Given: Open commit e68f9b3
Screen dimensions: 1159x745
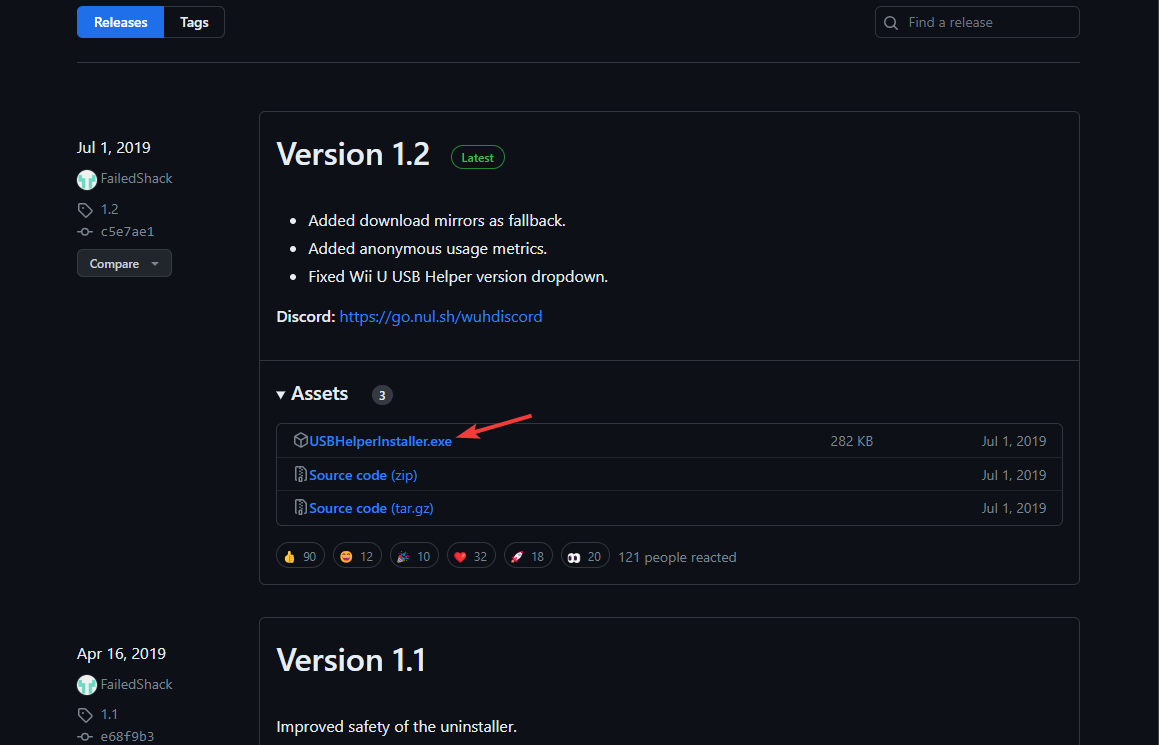Looking at the screenshot, I should 127,737.
